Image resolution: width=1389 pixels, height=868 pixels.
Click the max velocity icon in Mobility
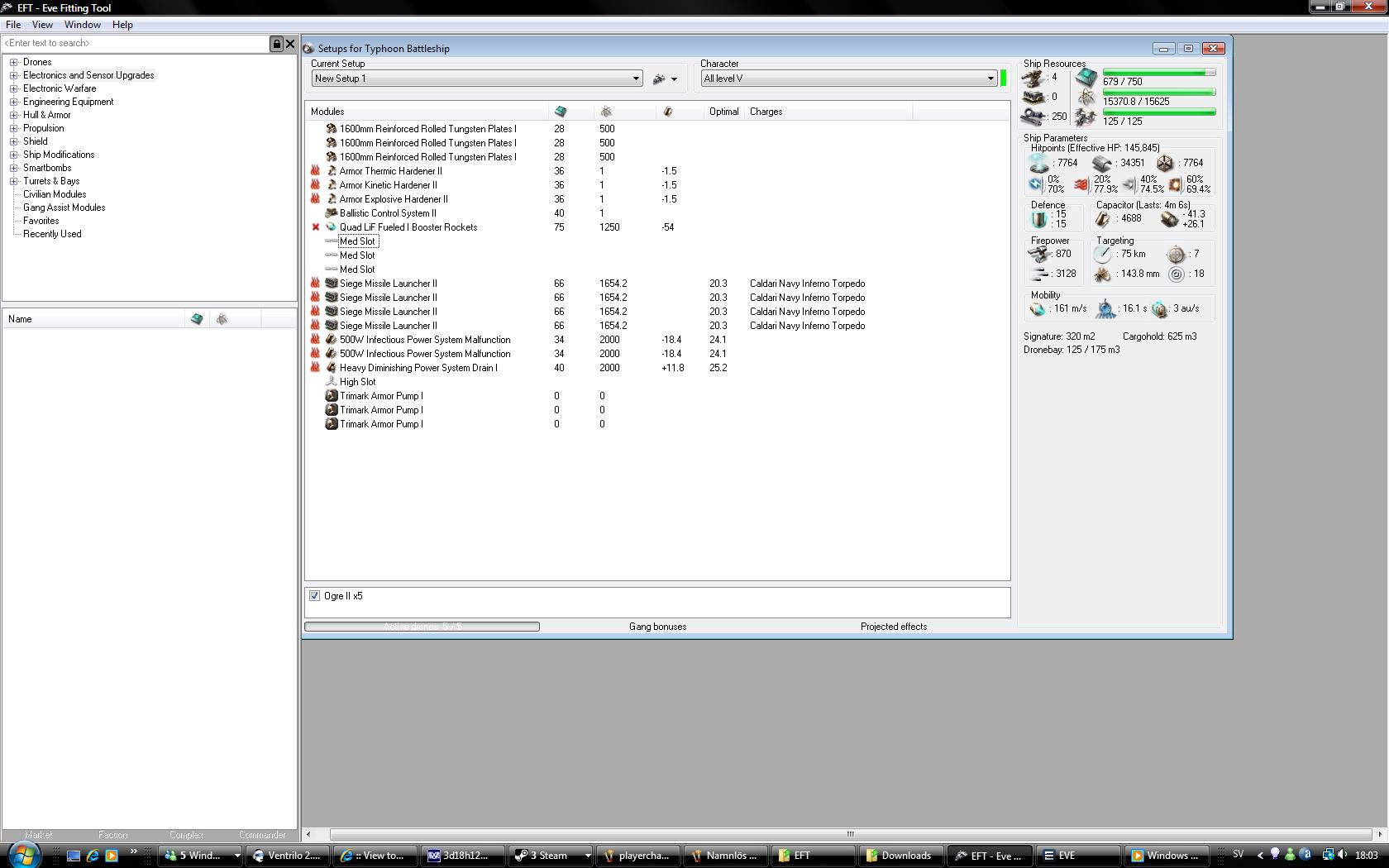tap(1038, 309)
